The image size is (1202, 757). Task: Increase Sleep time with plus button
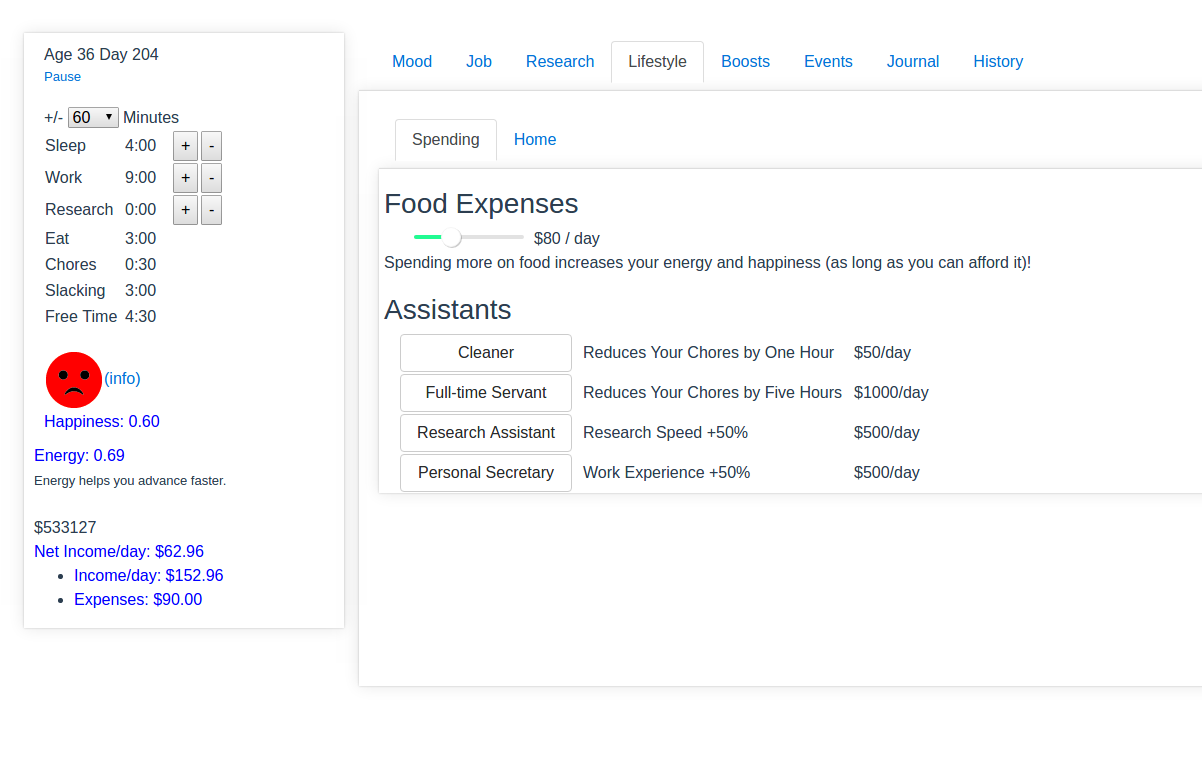point(185,146)
